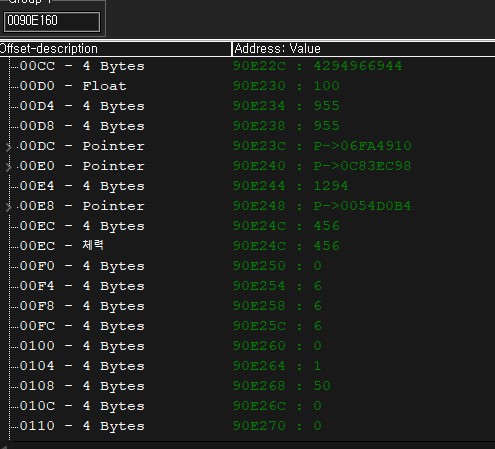This screenshot has height=449, width=495.
Task: Click value 90E254 : 6
Action: point(277,286)
